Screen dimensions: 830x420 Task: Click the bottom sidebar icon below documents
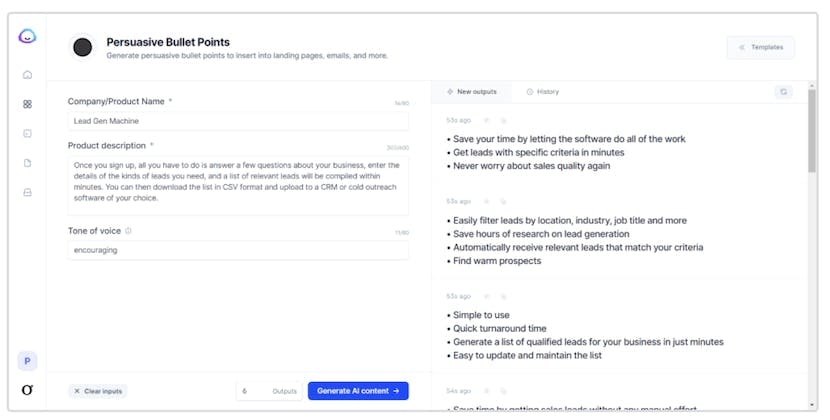click(x=27, y=192)
